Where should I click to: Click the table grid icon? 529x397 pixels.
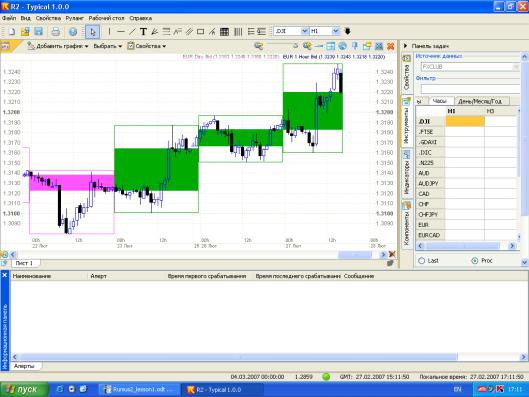[224, 32]
